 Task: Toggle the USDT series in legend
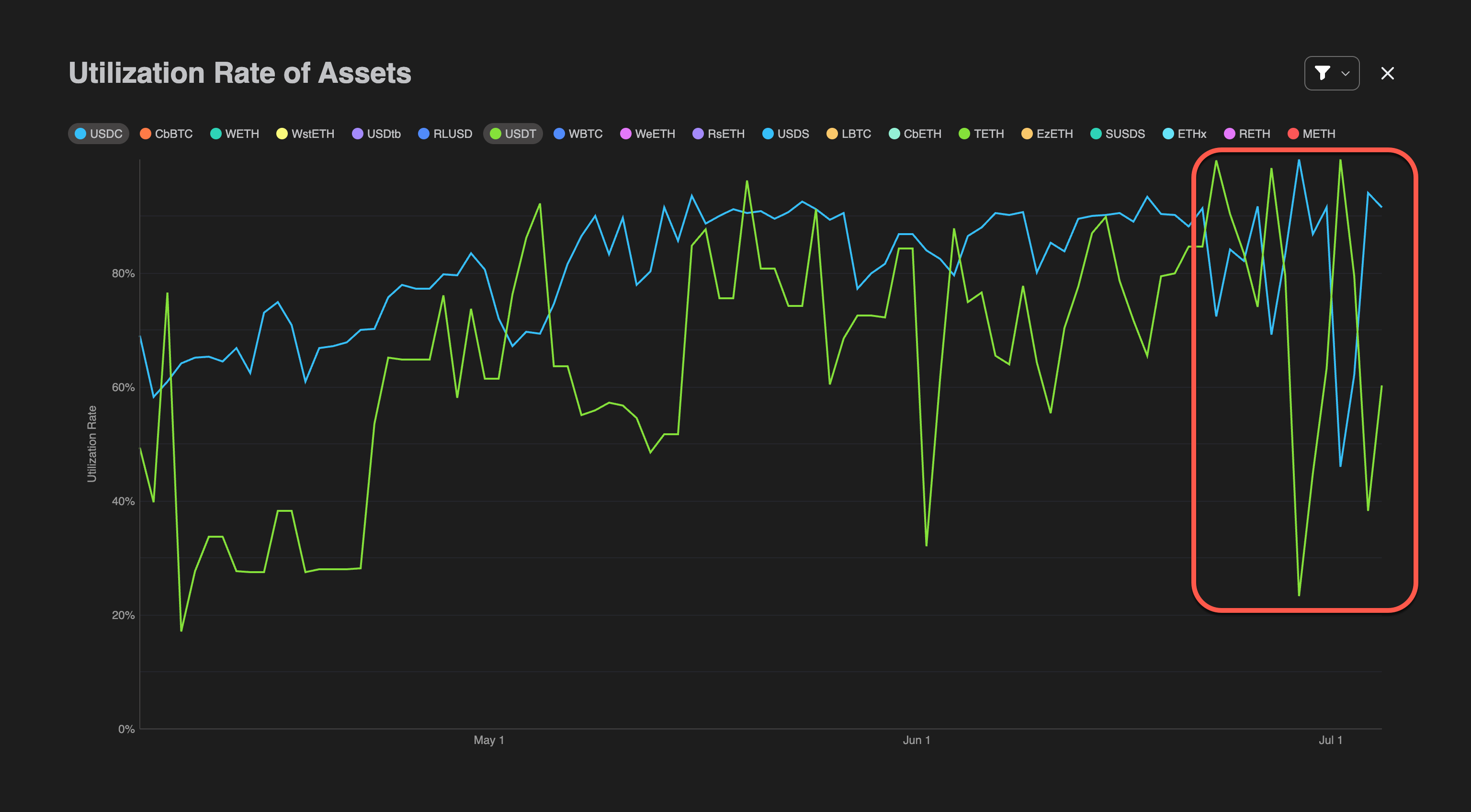point(513,134)
